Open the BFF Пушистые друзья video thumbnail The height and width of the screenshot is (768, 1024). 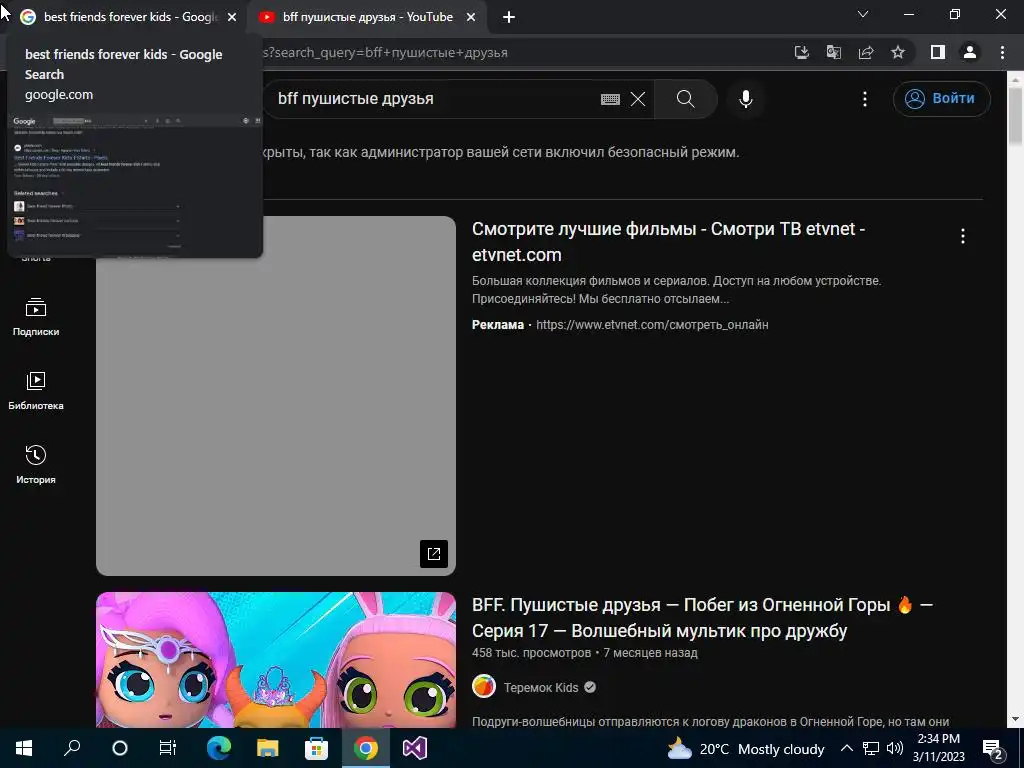[x=276, y=660]
